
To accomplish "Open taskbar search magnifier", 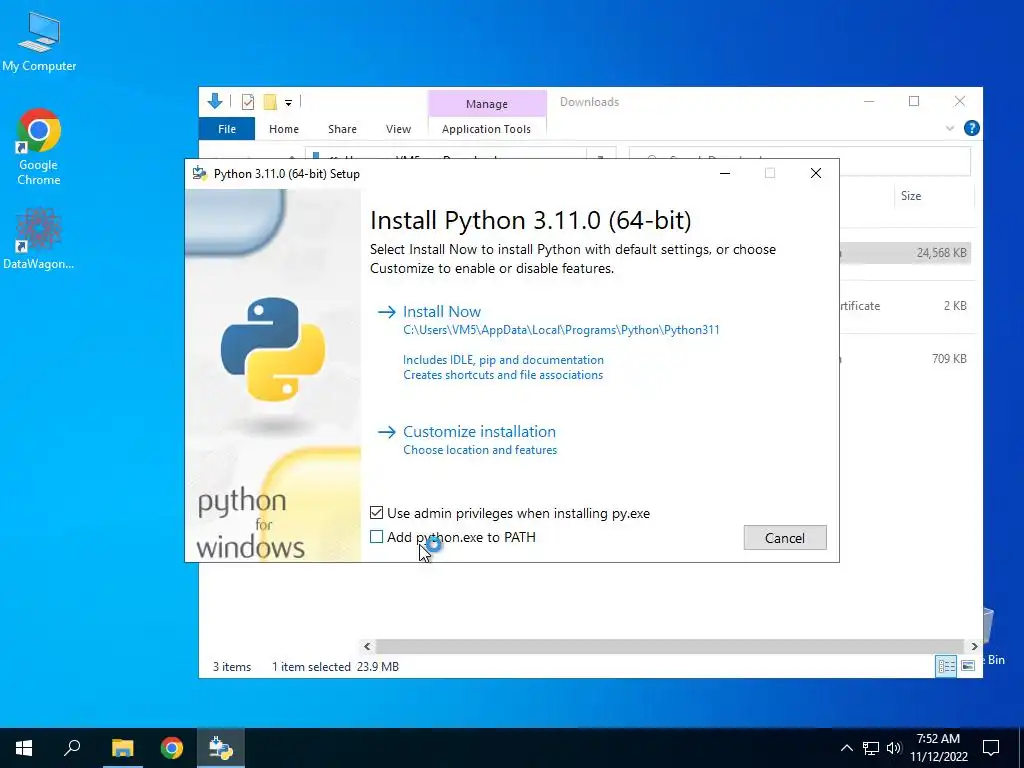I will (x=72, y=748).
